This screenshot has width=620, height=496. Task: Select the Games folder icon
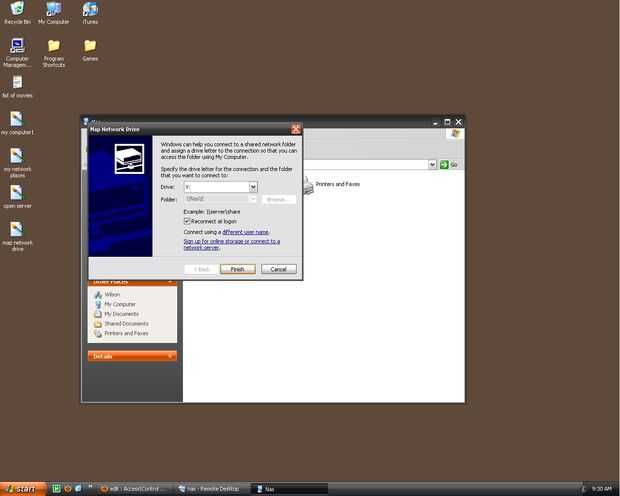pos(90,50)
